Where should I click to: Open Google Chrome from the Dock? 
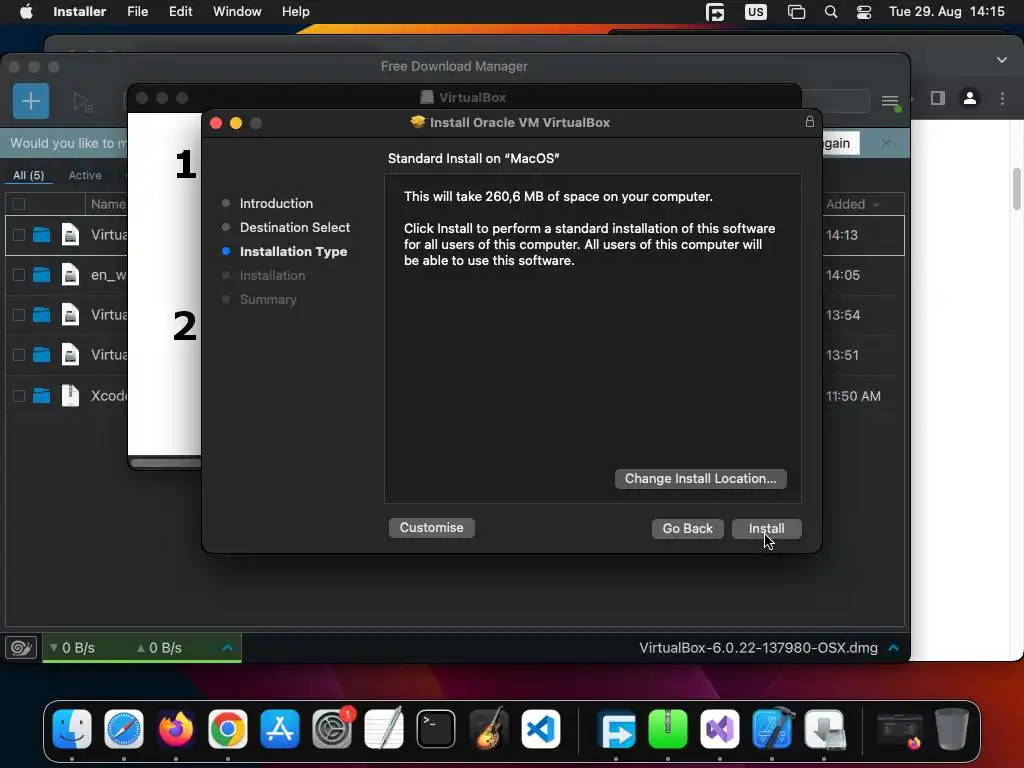tap(227, 729)
